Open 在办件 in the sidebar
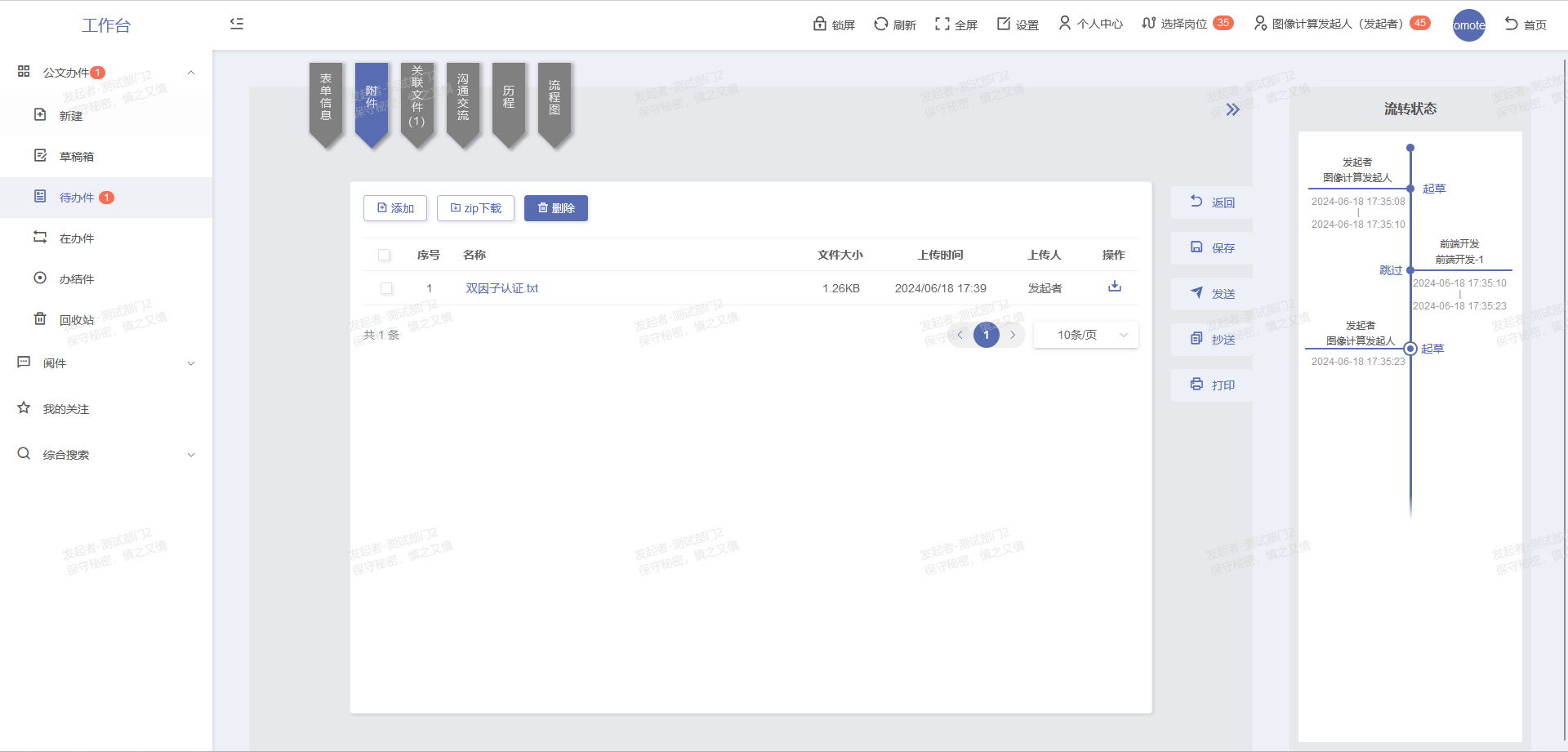This screenshot has width=1568, height=752. click(x=106, y=238)
